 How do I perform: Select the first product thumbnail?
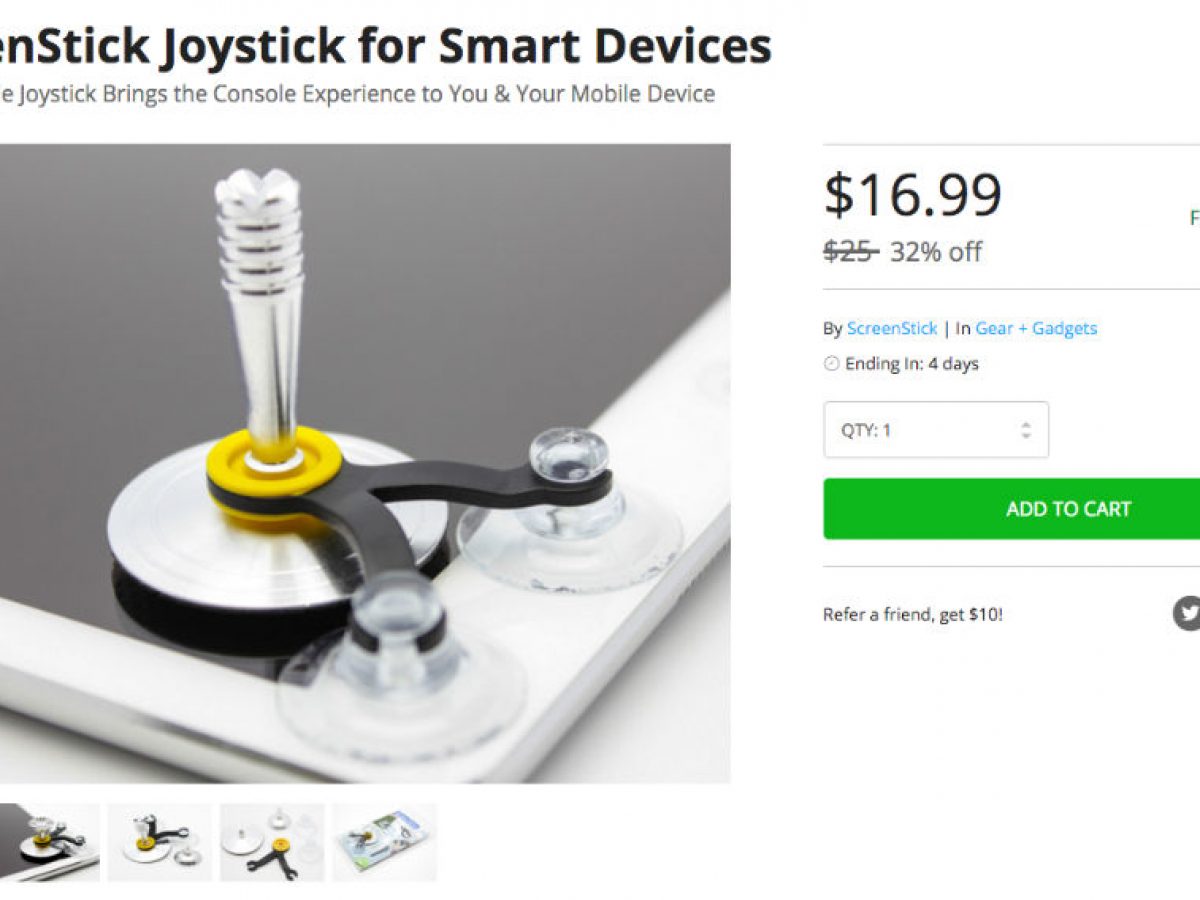pyautogui.click(x=50, y=842)
